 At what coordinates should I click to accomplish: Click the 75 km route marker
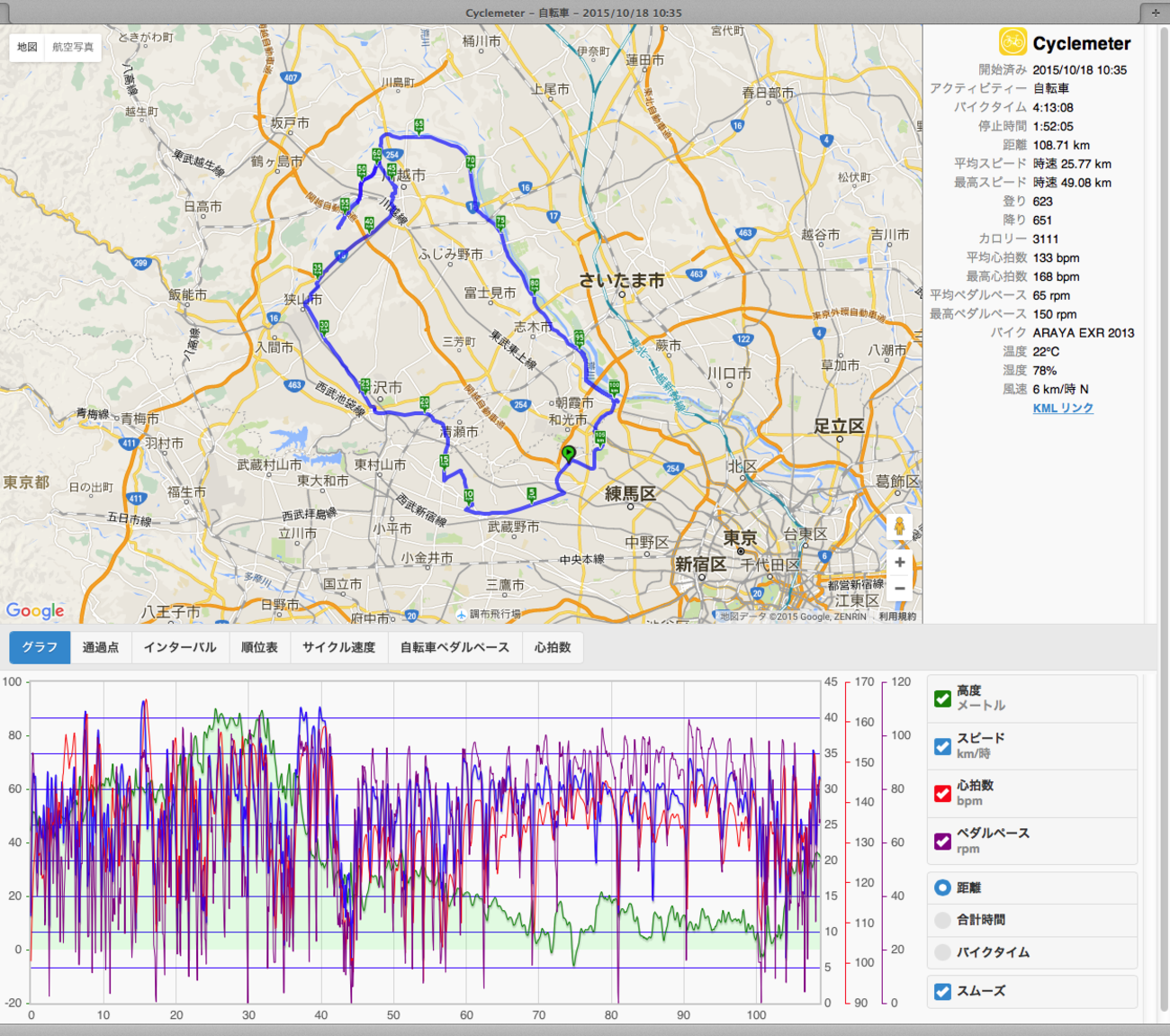pos(500,222)
